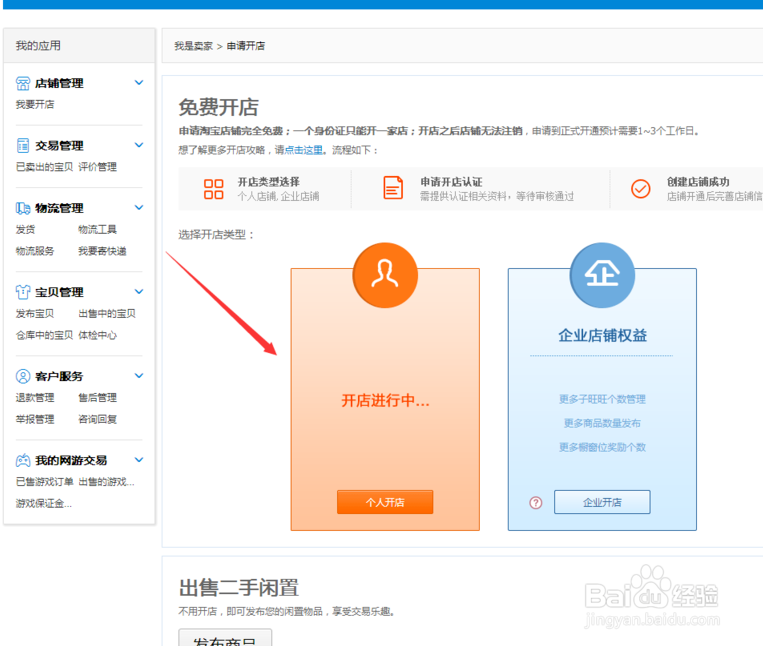Select the 交易管理 menu heading
763x646 pixels.
[x=59, y=145]
